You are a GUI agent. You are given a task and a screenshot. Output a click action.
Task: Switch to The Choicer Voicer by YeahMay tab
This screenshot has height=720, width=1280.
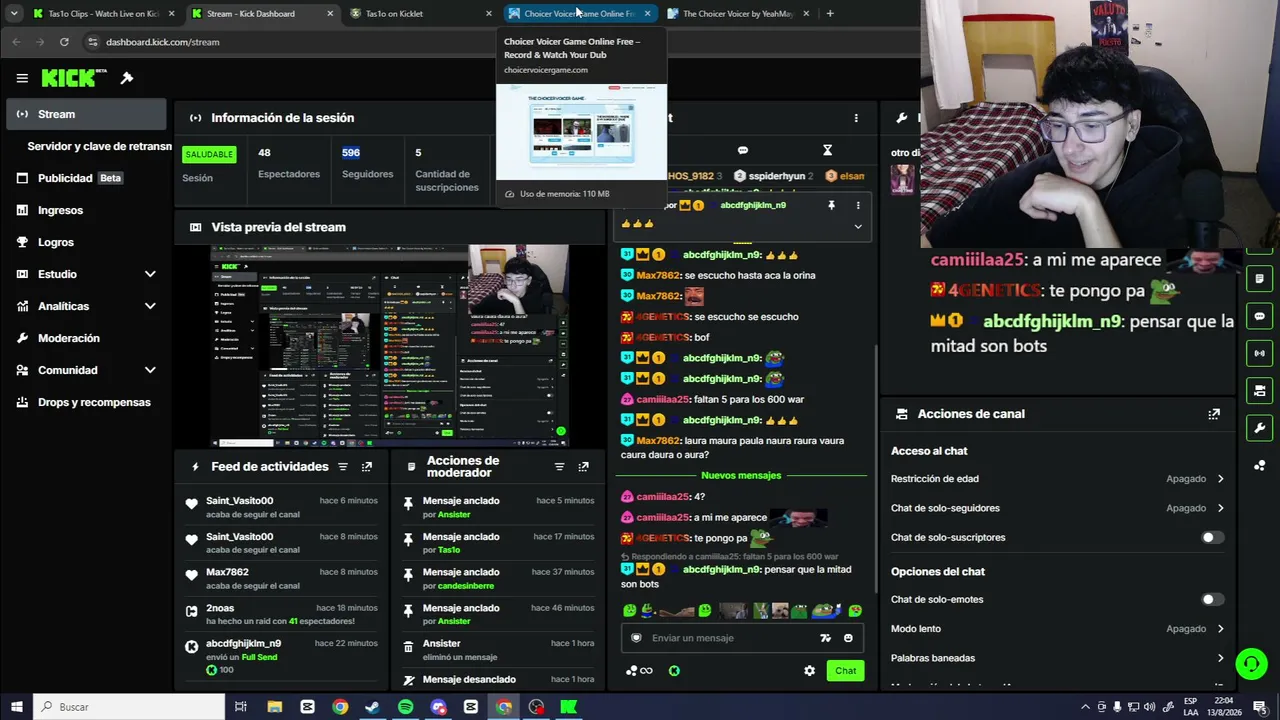[x=738, y=14]
